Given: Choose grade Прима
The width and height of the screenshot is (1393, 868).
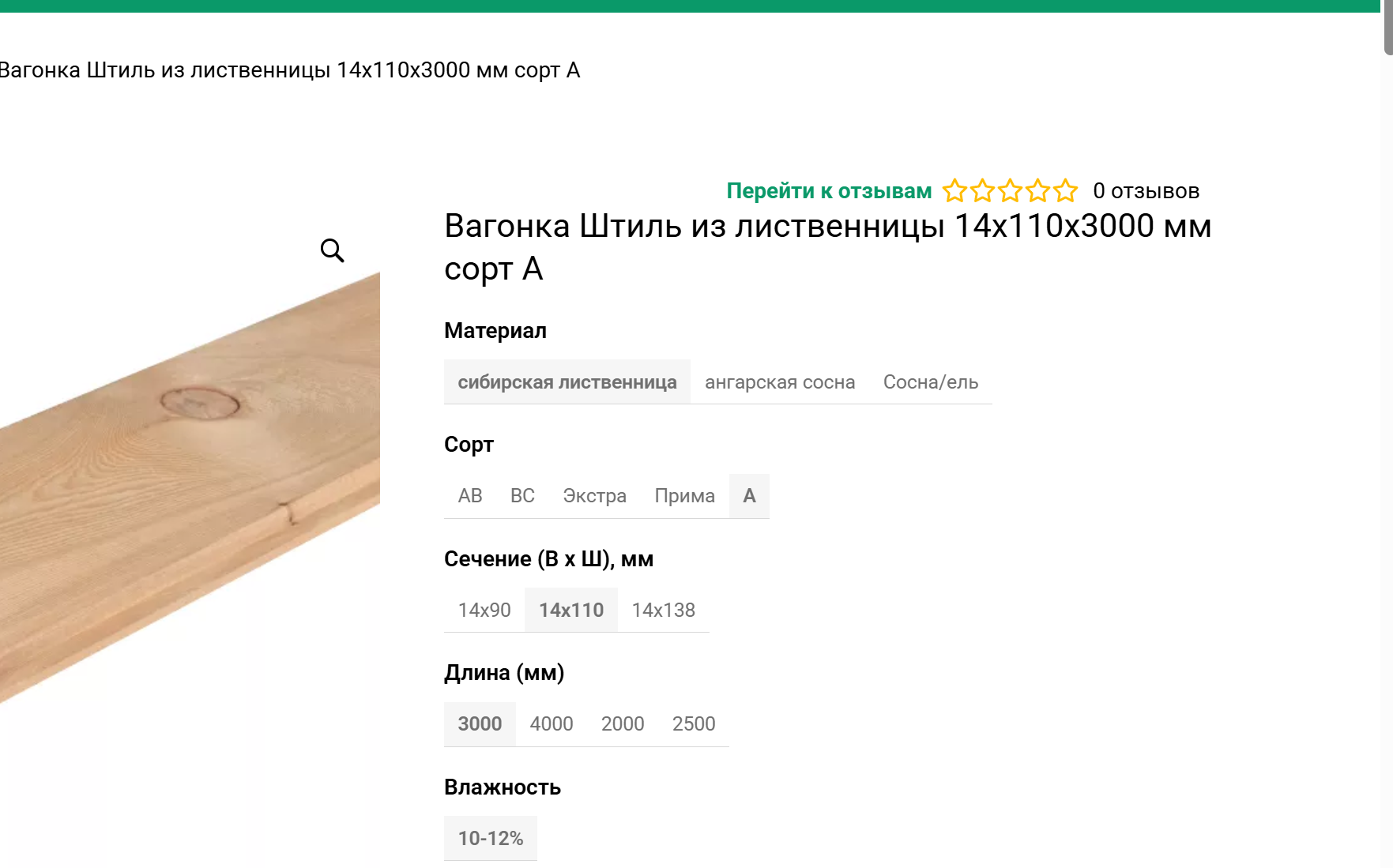Looking at the screenshot, I should (683, 495).
